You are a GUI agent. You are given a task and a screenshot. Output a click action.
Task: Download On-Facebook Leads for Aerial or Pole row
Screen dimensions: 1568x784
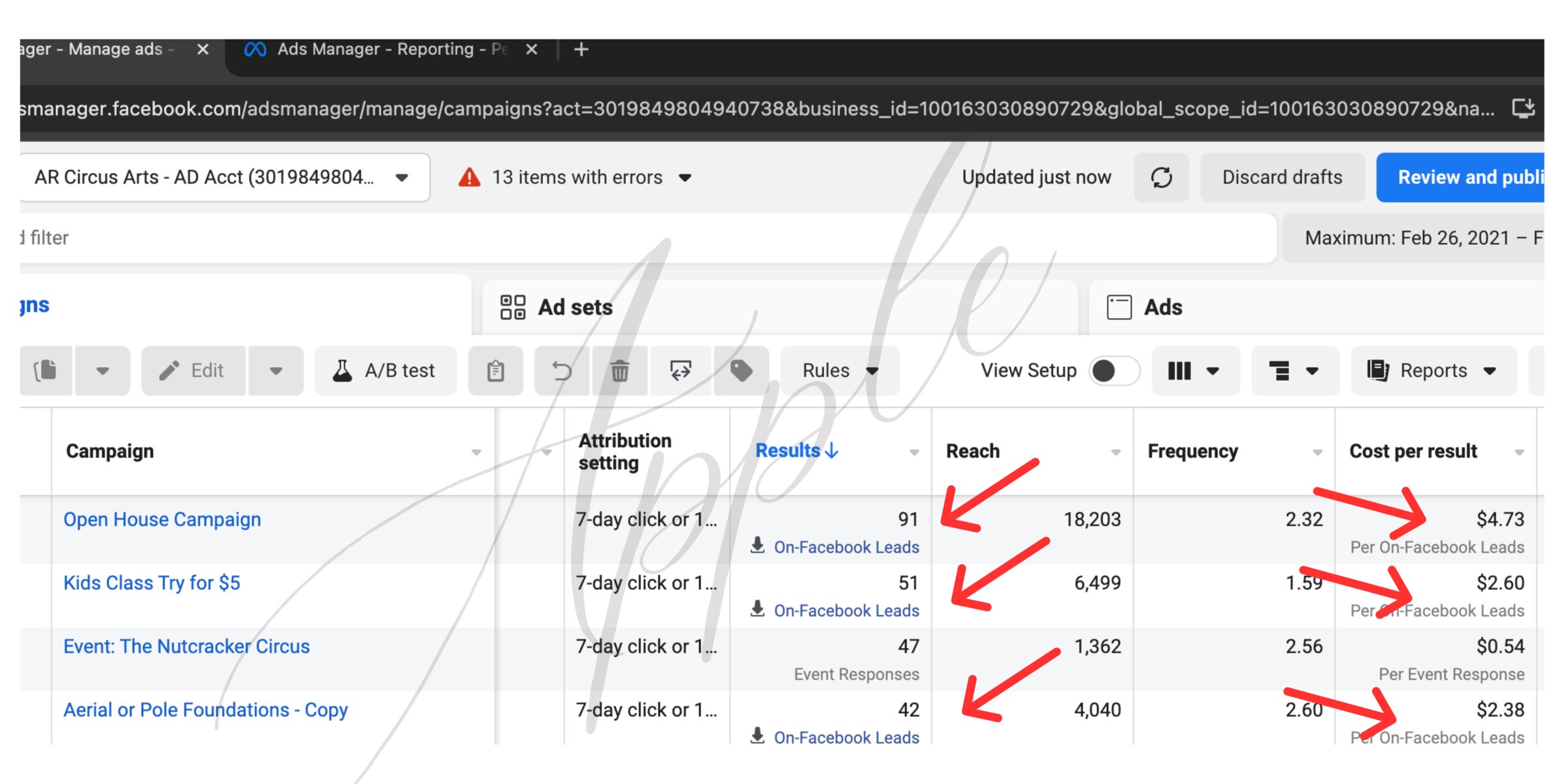point(835,737)
